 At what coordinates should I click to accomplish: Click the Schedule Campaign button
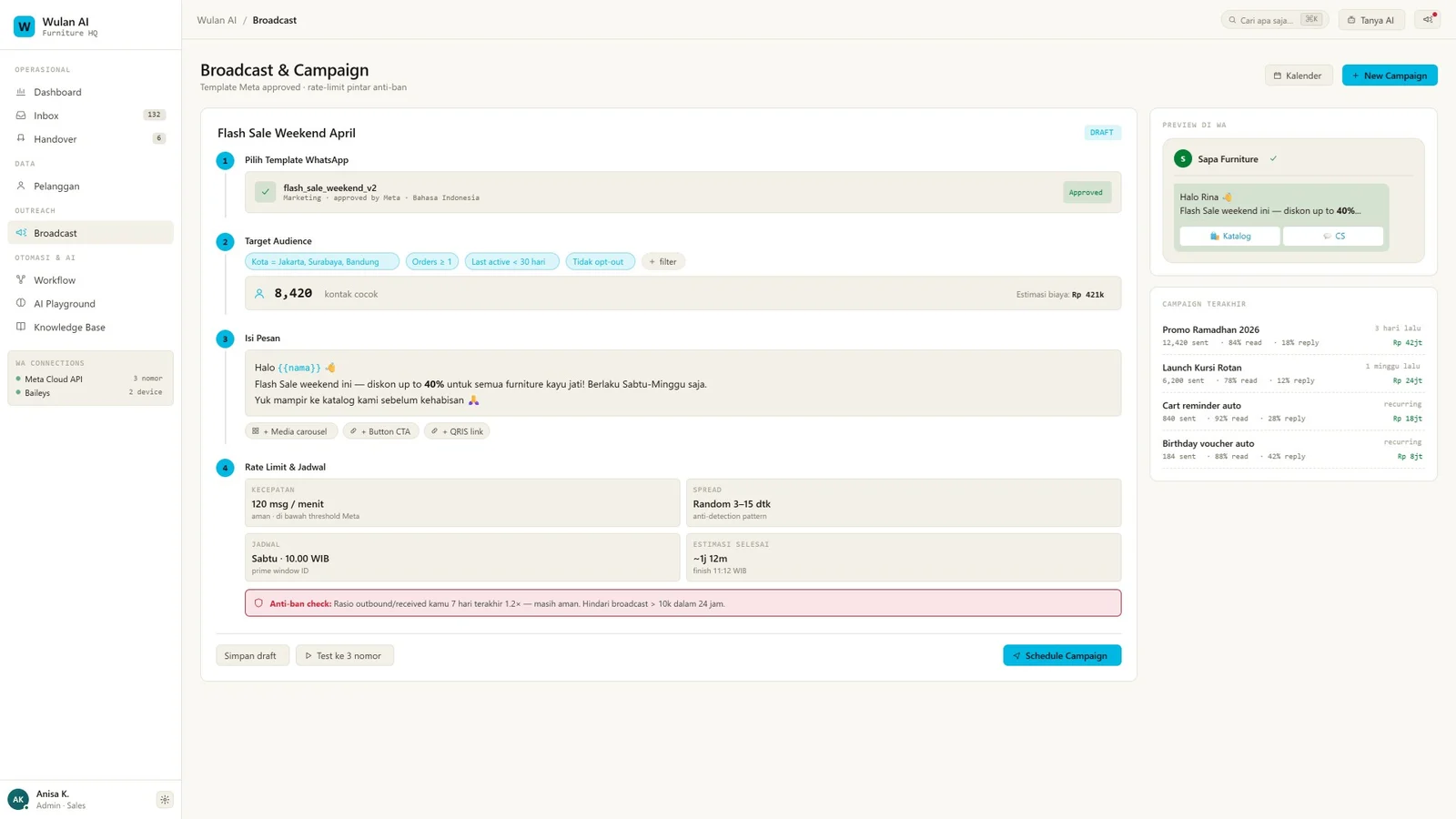coord(1061,655)
